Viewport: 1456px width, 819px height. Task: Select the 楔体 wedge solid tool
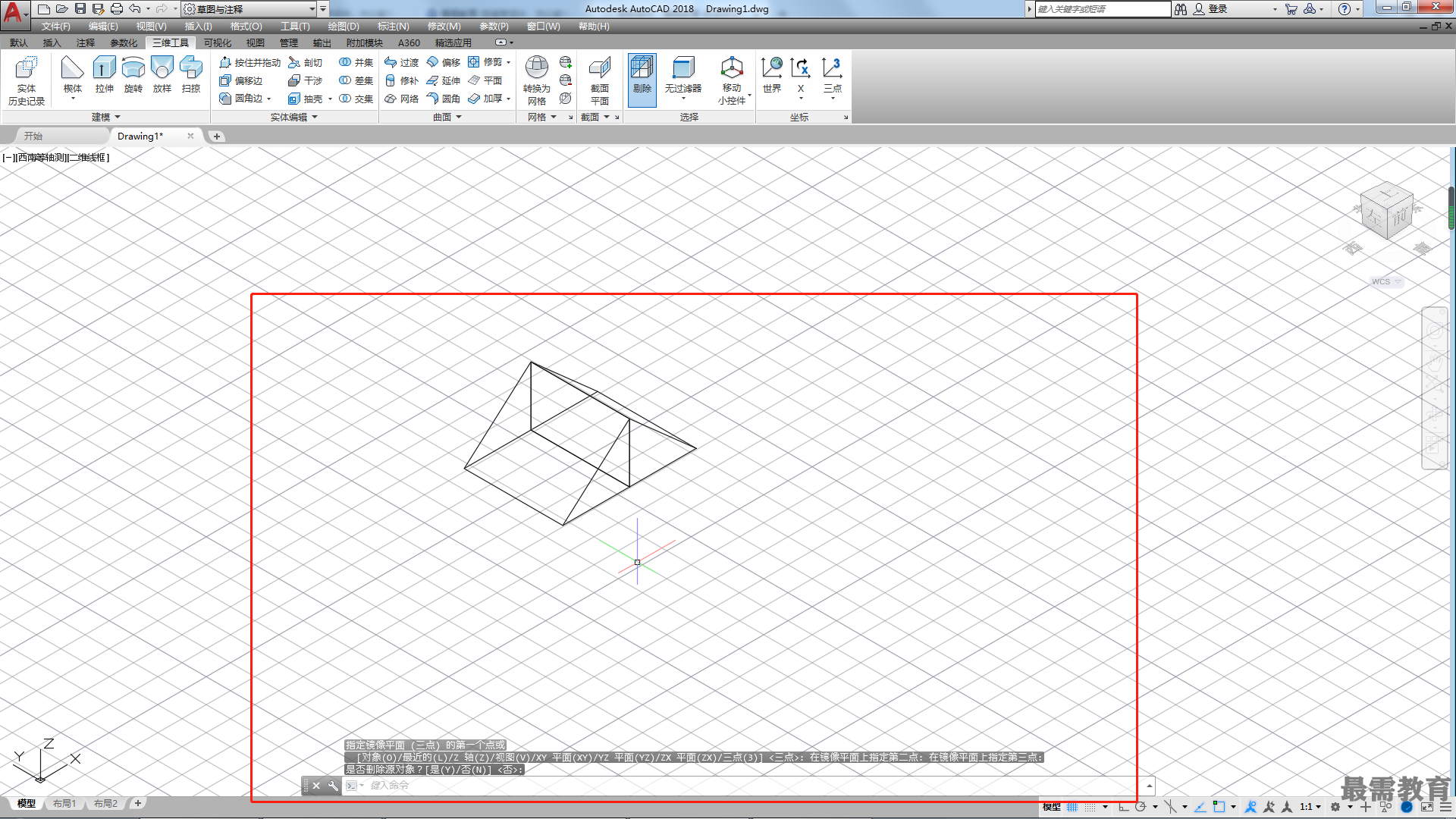pyautogui.click(x=73, y=75)
